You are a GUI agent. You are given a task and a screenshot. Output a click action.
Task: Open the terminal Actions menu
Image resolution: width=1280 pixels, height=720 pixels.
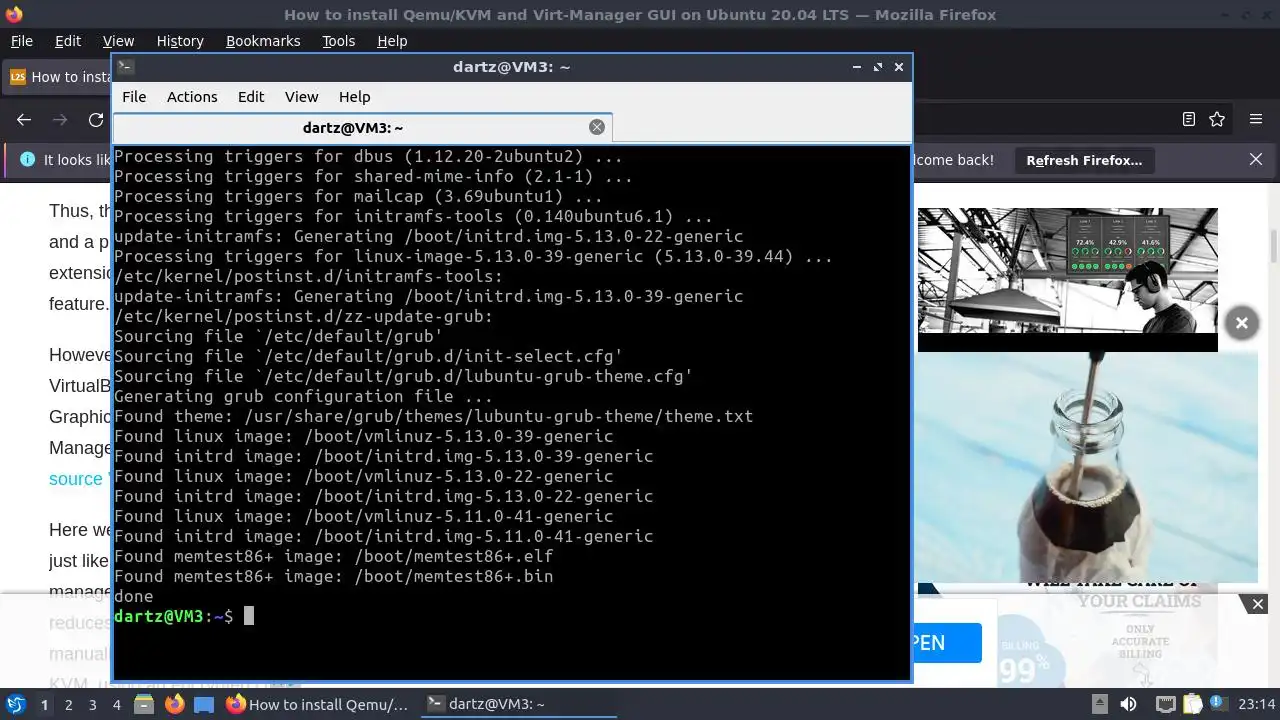pos(192,97)
